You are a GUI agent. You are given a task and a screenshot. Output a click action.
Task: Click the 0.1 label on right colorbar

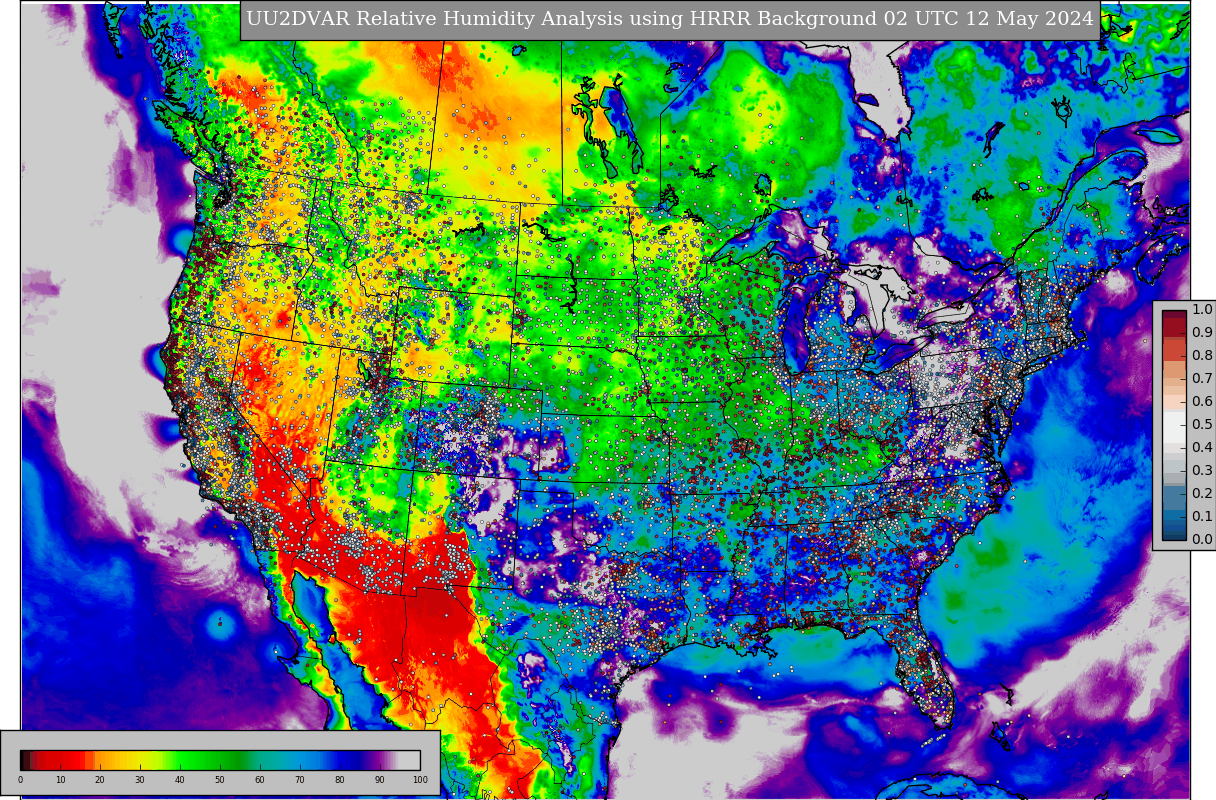click(x=1202, y=517)
